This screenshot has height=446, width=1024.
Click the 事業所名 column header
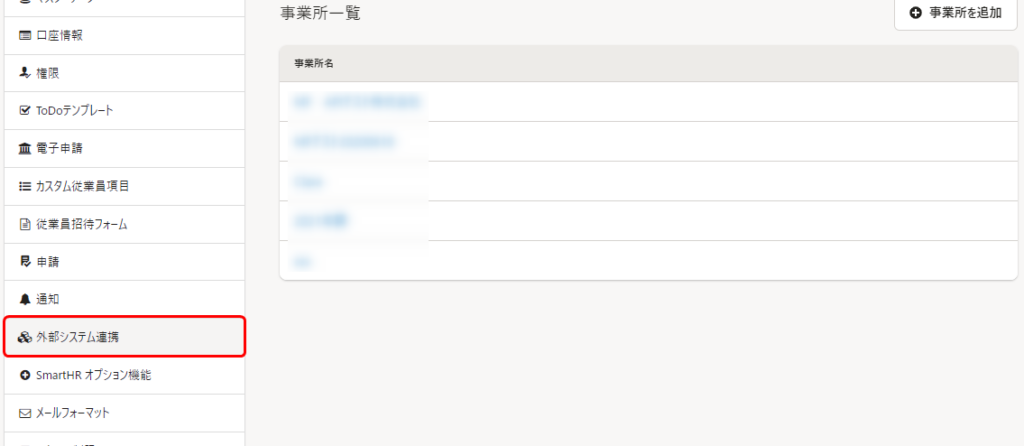click(315, 64)
